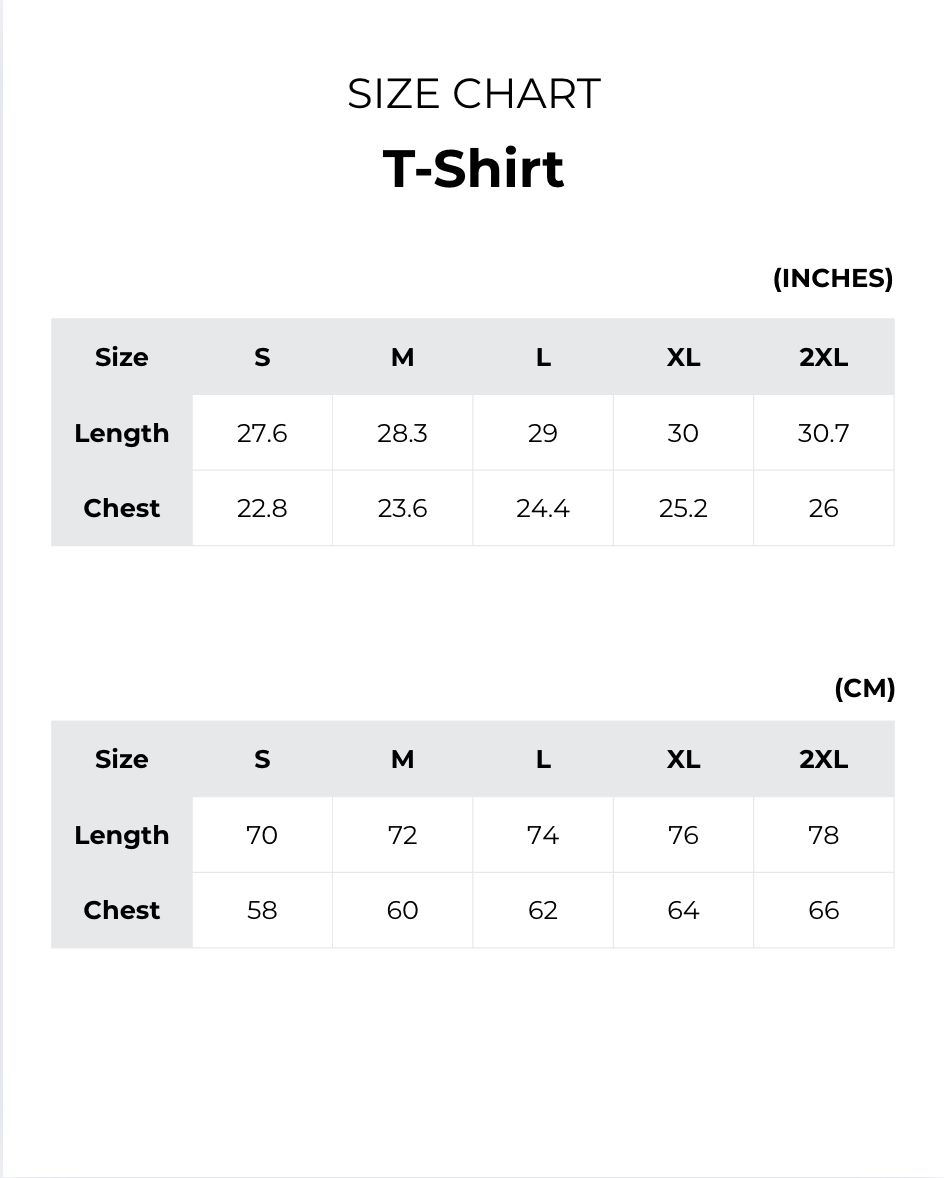Click the SIZE CHART heading

pos(473,94)
